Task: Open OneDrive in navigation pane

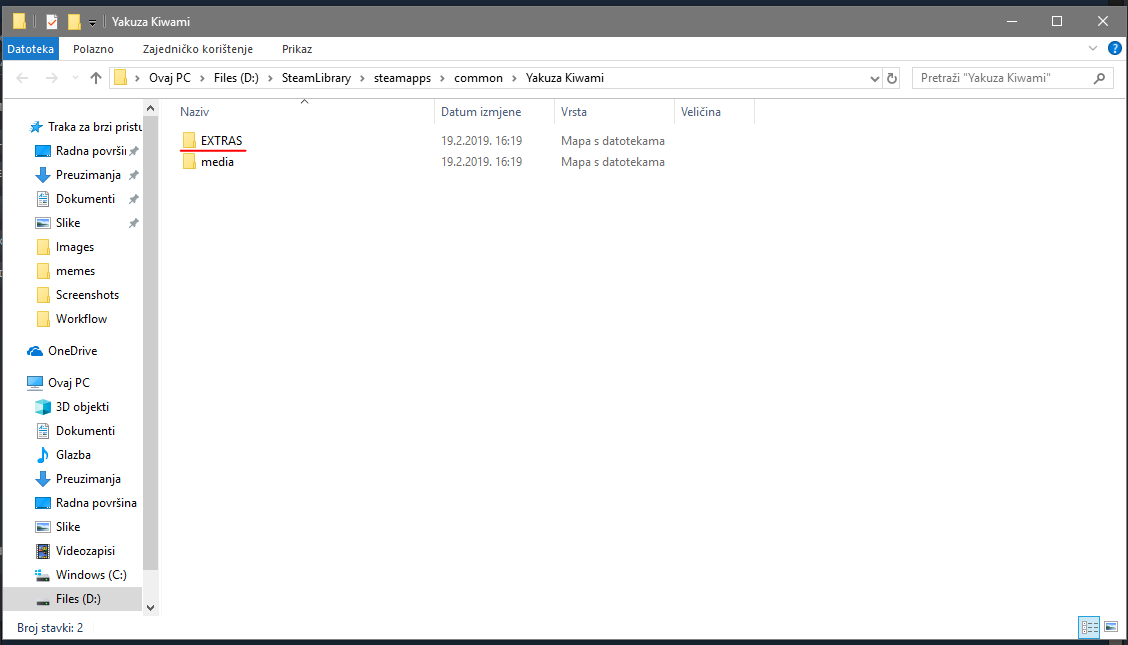Action: click(72, 351)
